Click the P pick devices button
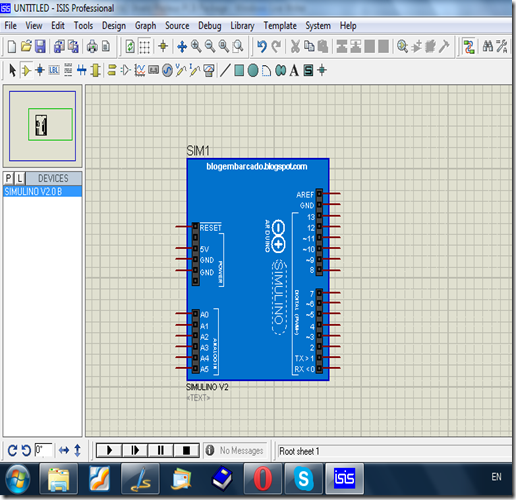 click(x=8, y=179)
